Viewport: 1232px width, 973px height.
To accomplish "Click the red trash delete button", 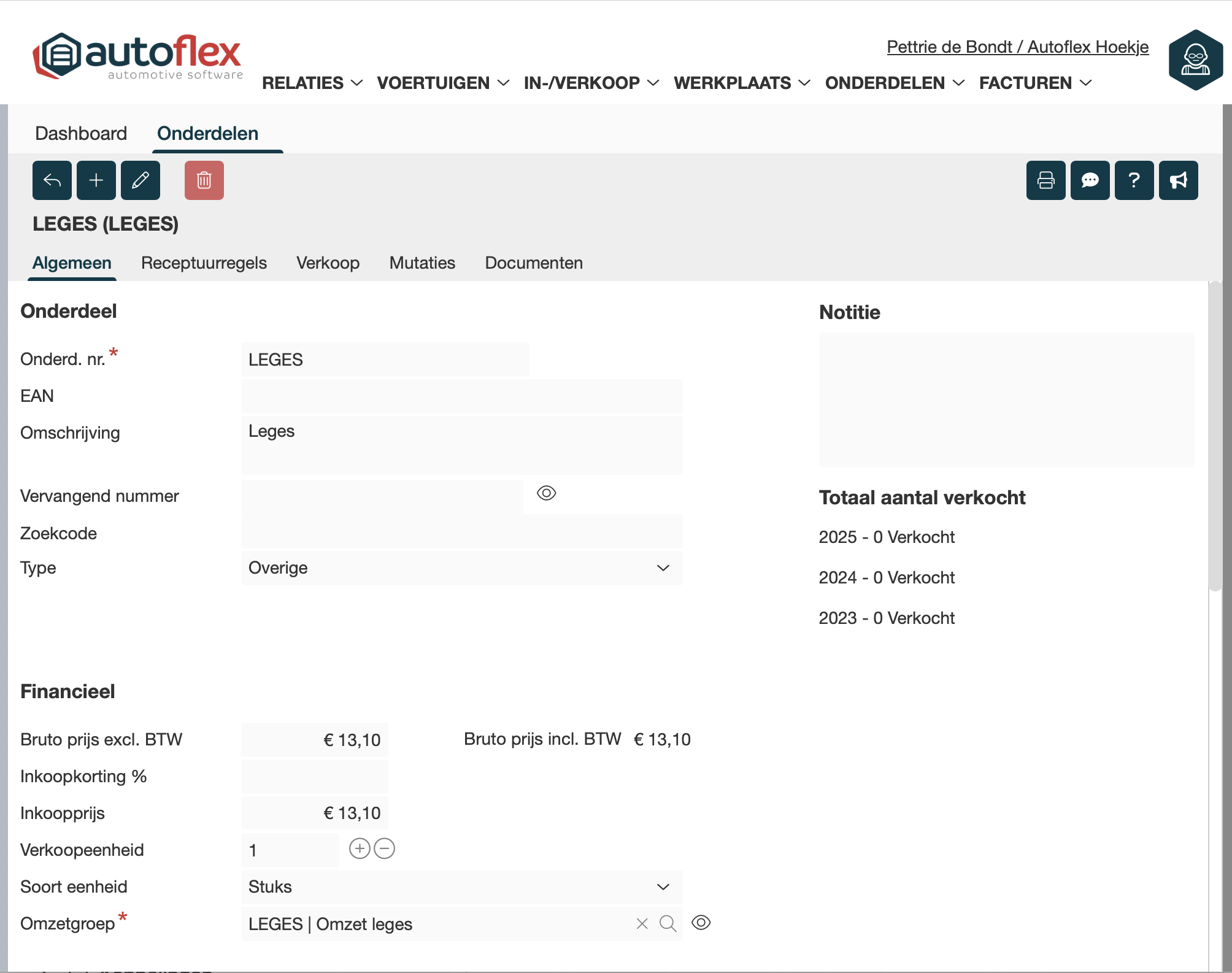I will tap(204, 180).
